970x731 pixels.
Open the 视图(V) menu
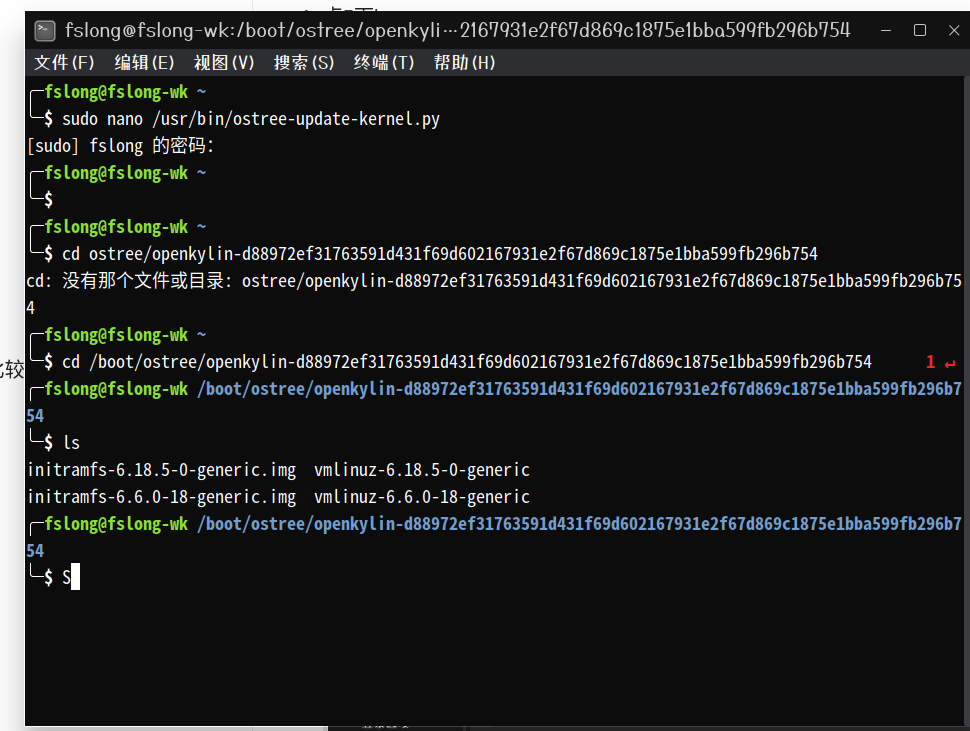point(224,63)
